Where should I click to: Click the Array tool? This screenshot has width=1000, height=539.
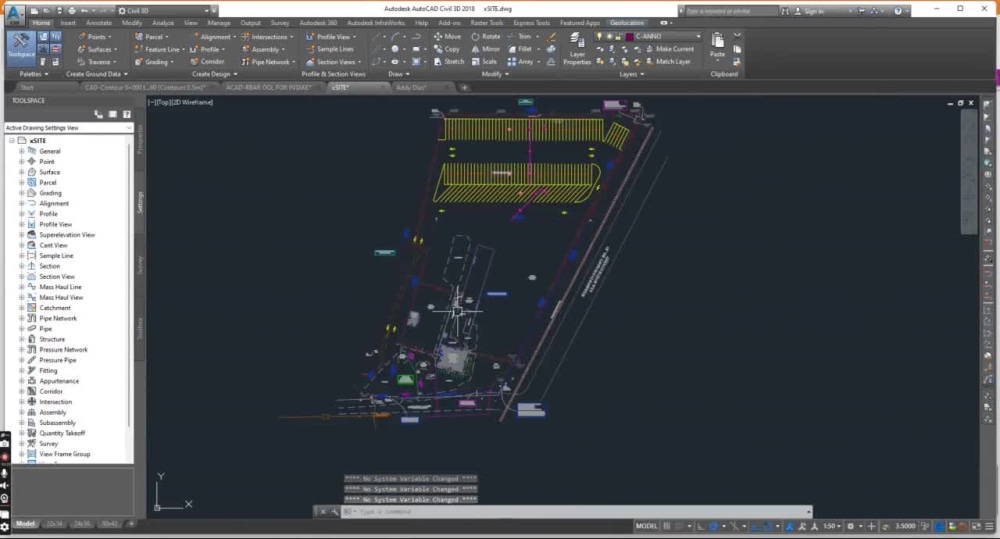(x=520, y=62)
